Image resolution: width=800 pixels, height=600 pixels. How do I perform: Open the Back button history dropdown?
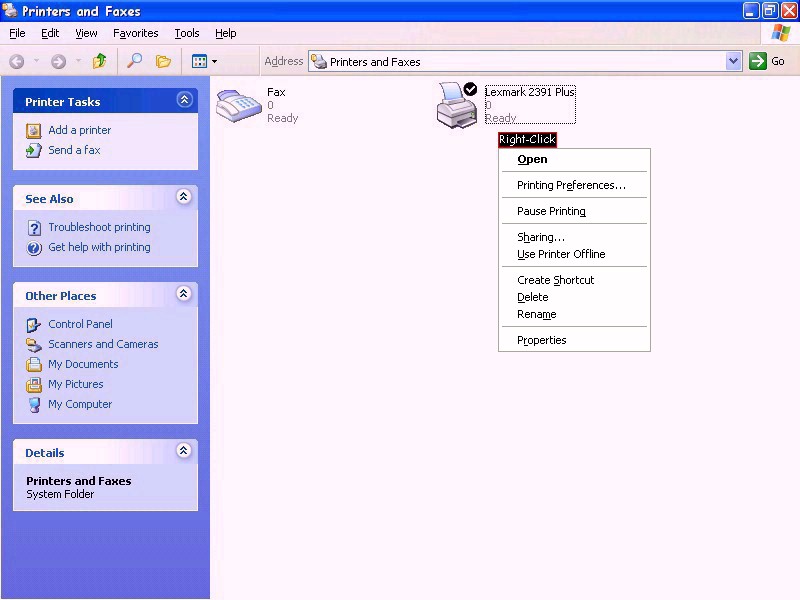pos(36,61)
